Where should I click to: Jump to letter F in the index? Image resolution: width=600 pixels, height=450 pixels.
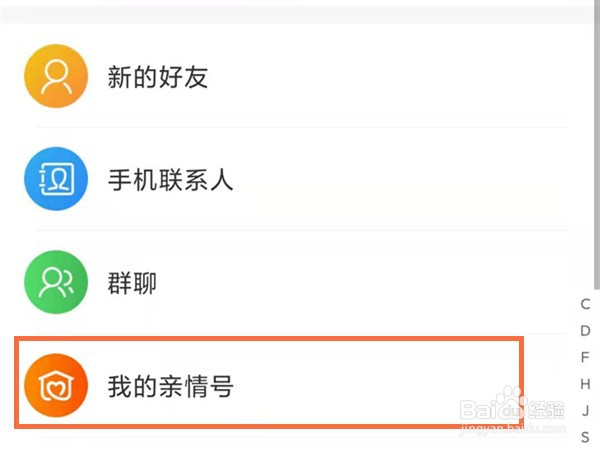[586, 357]
